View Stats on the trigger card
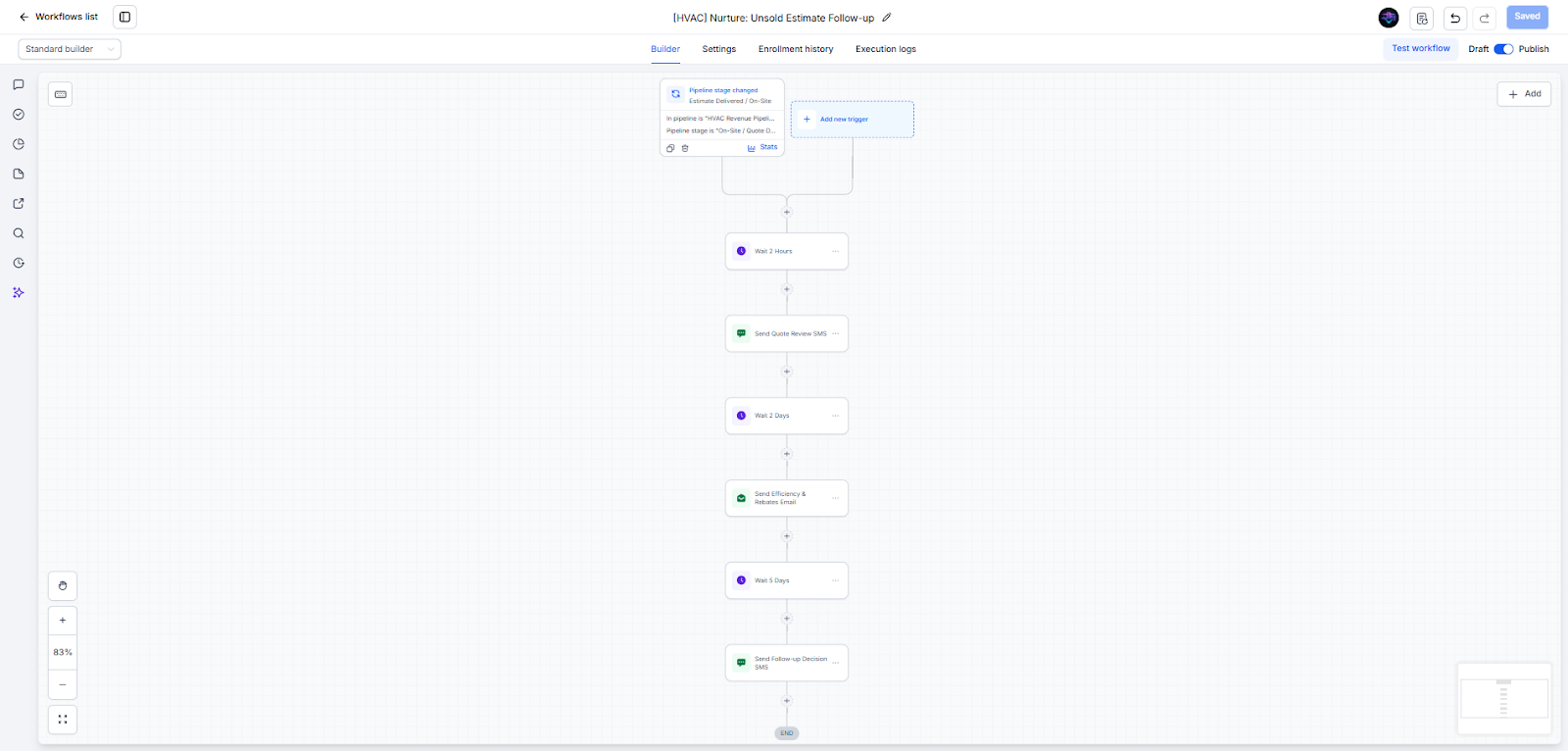Viewport: 1568px width, 751px height. (762, 148)
